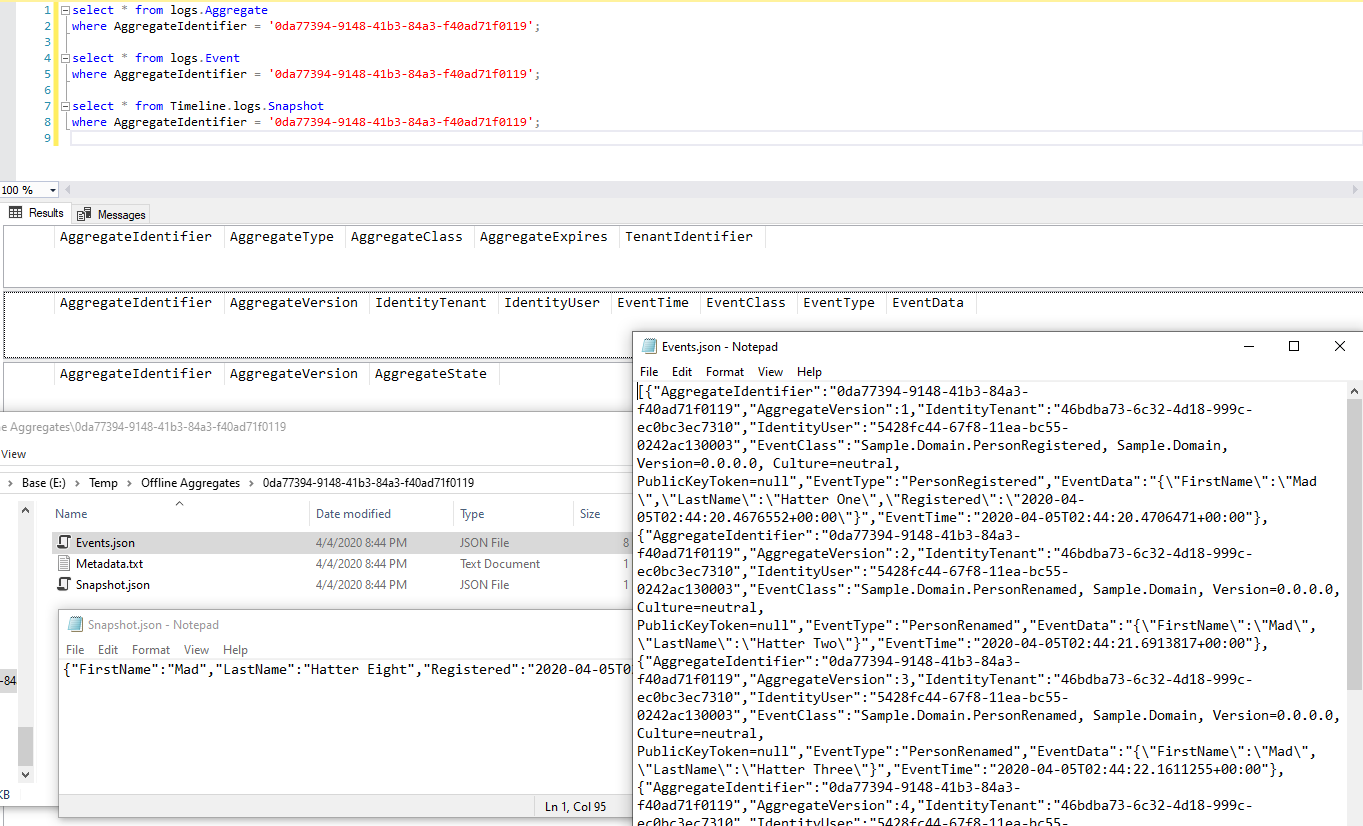
Task: Maximize the Events.json Notepad window
Action: point(1294,346)
